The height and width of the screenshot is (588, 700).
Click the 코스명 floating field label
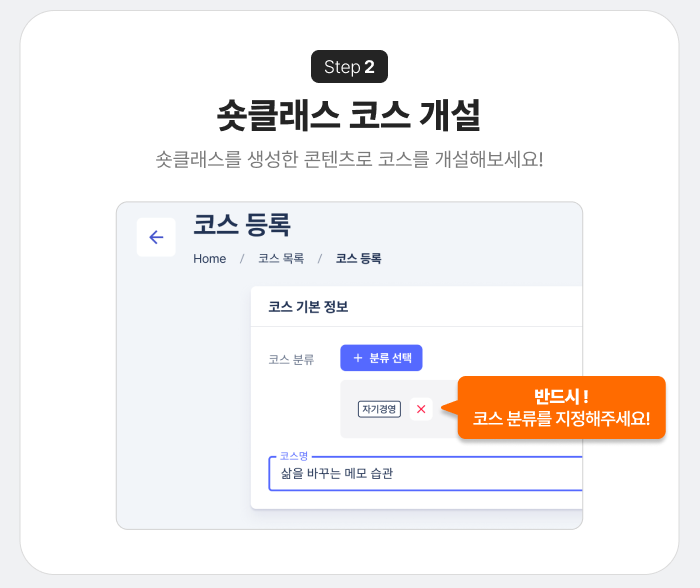point(294,456)
